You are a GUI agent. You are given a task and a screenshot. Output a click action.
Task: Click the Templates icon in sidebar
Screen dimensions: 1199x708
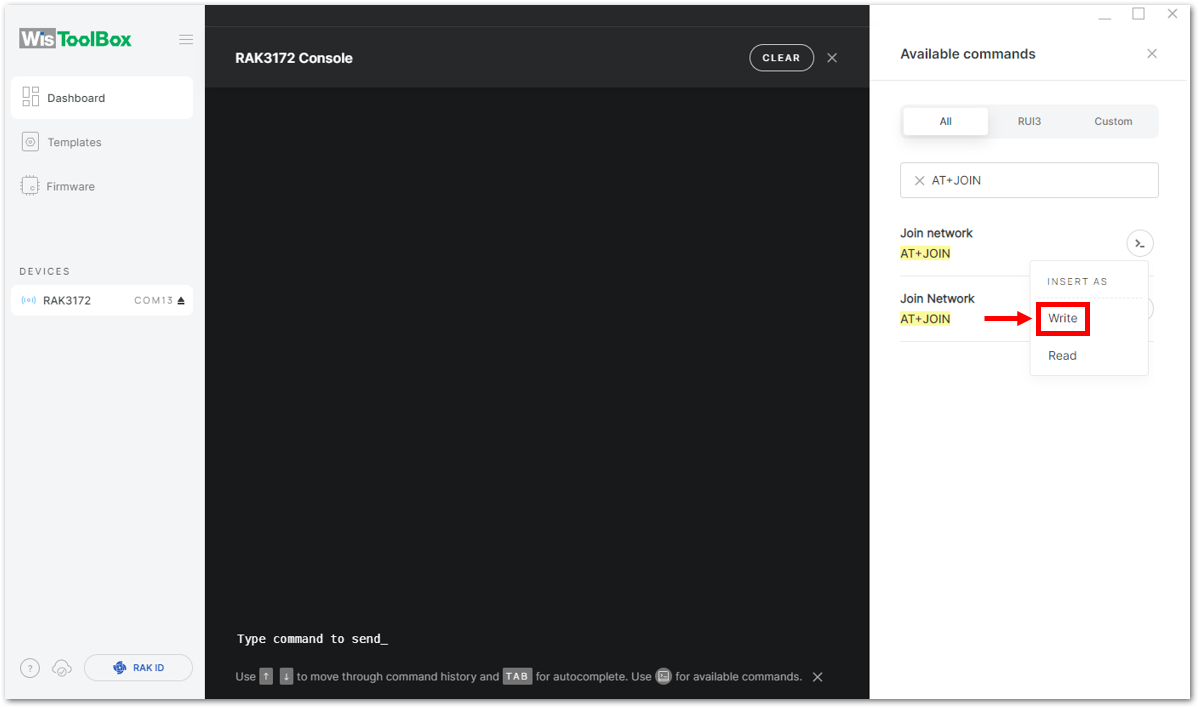tap(30, 141)
